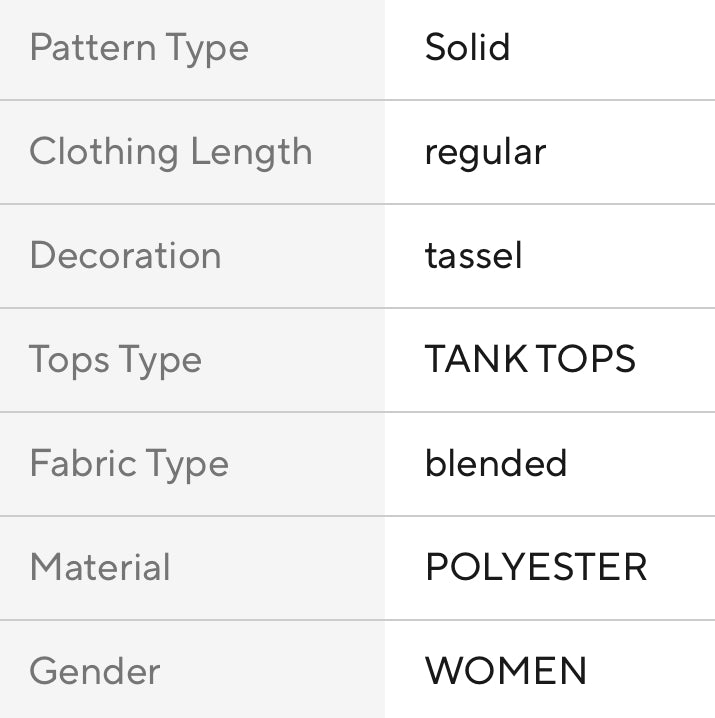Click the word Tops in the label column

point(65,360)
